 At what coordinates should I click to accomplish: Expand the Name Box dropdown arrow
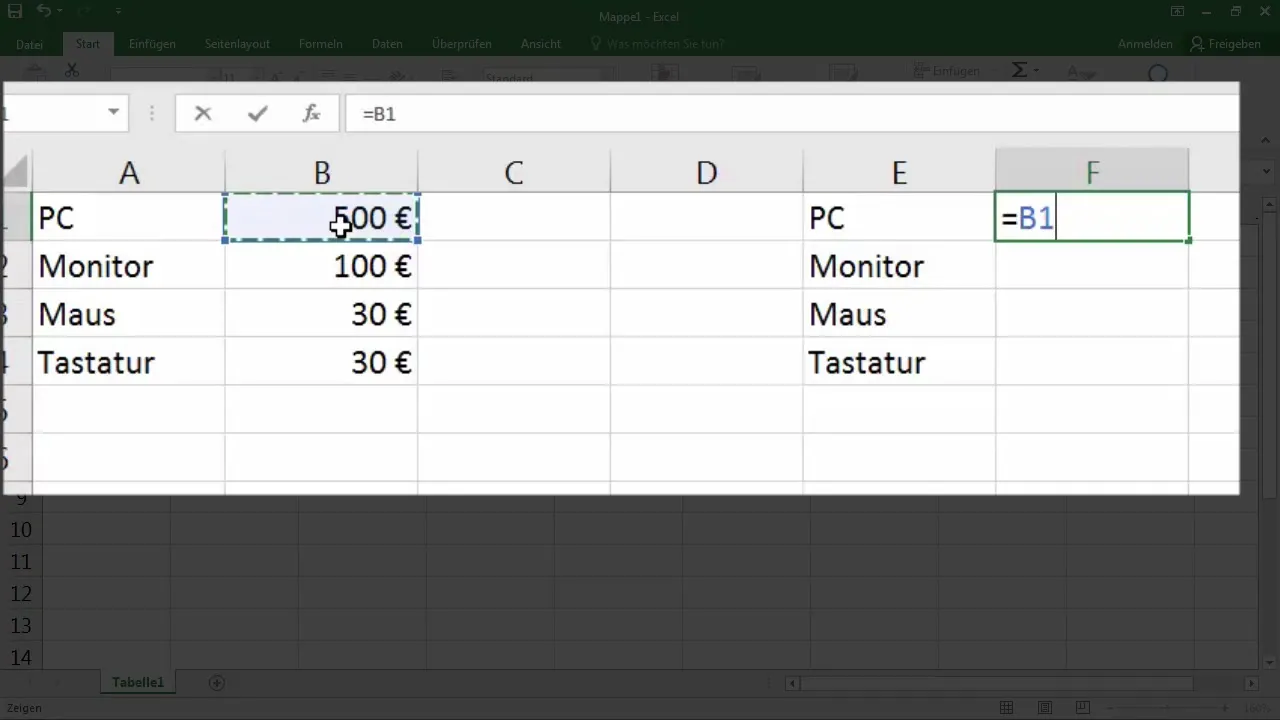114,114
